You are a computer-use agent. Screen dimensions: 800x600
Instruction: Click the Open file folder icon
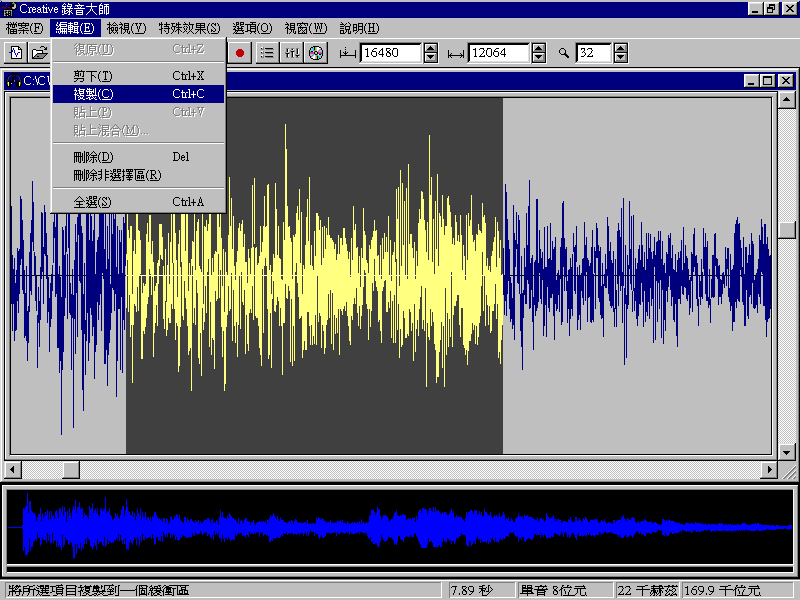point(38,52)
